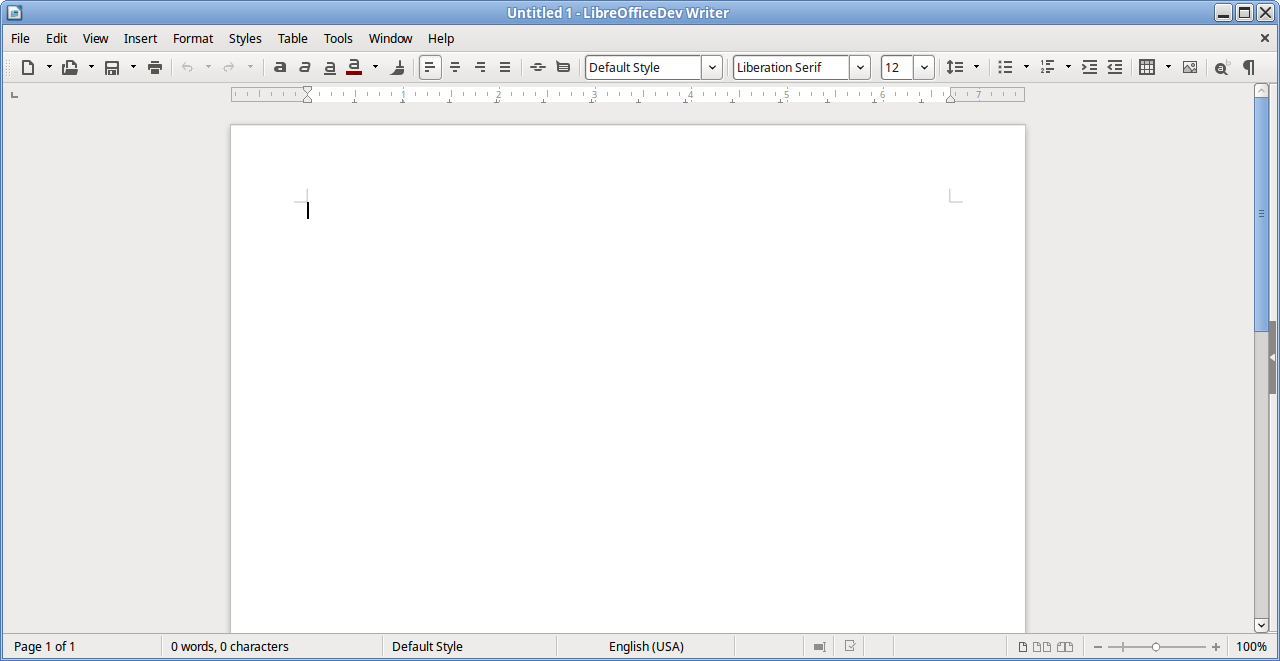The image size is (1280, 661).
Task: Open the paragraph style dropdown list
Action: tap(712, 67)
